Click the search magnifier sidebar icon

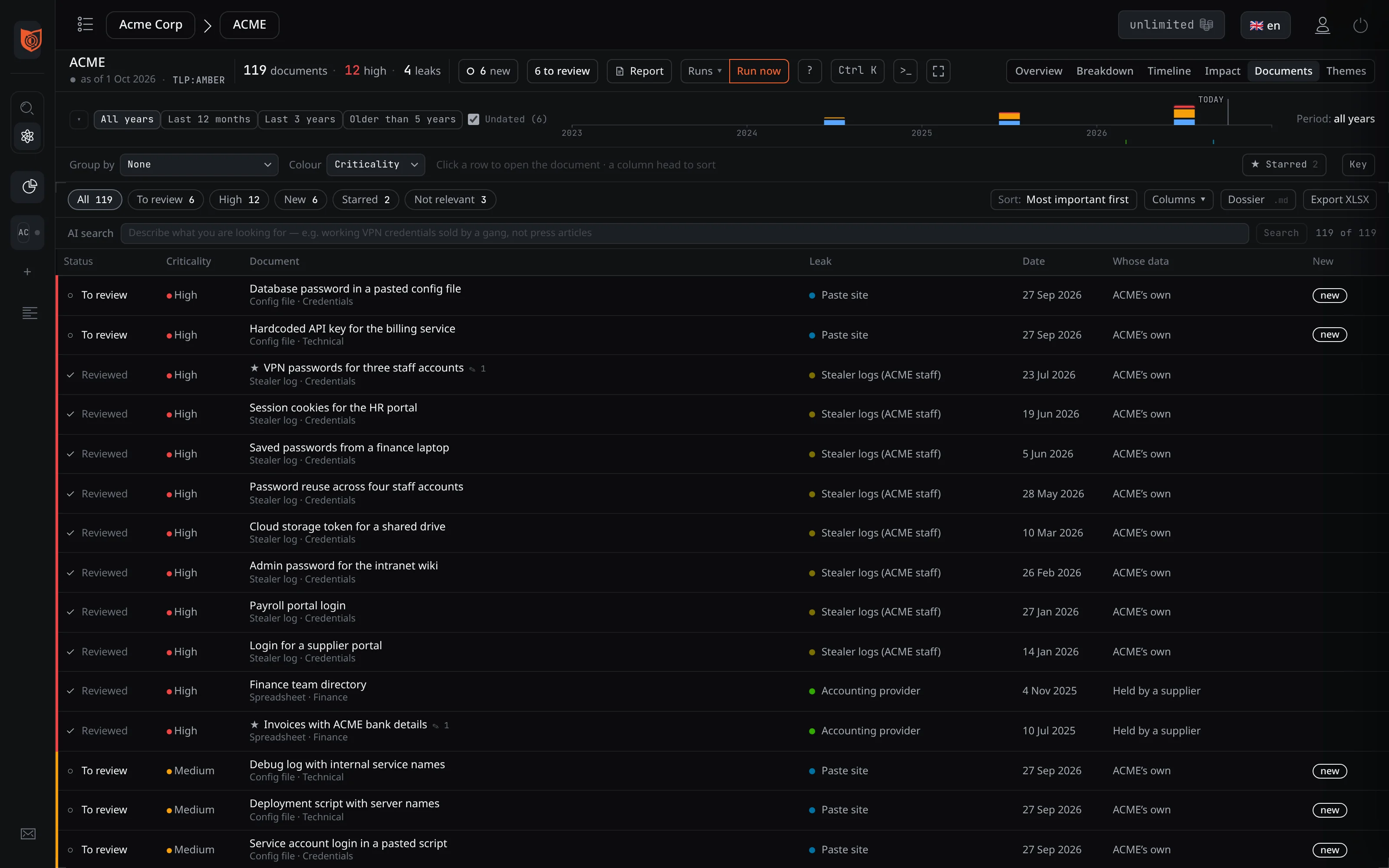[27, 108]
